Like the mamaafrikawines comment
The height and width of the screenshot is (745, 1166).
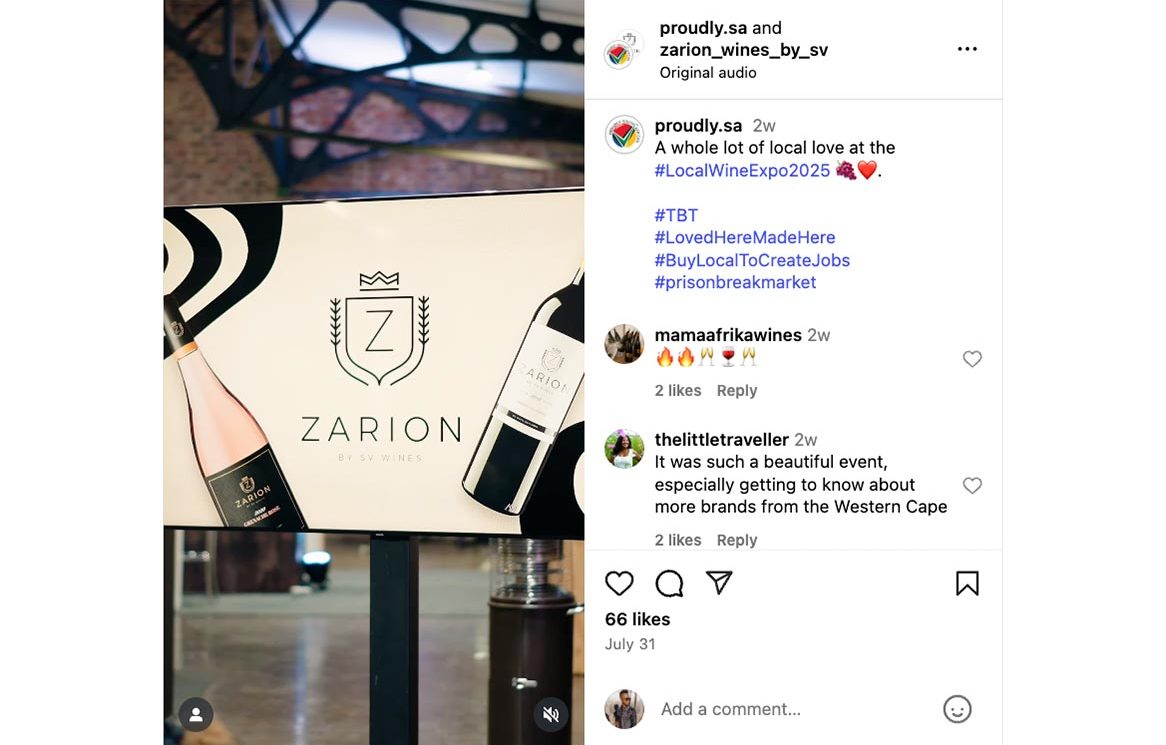pos(972,358)
